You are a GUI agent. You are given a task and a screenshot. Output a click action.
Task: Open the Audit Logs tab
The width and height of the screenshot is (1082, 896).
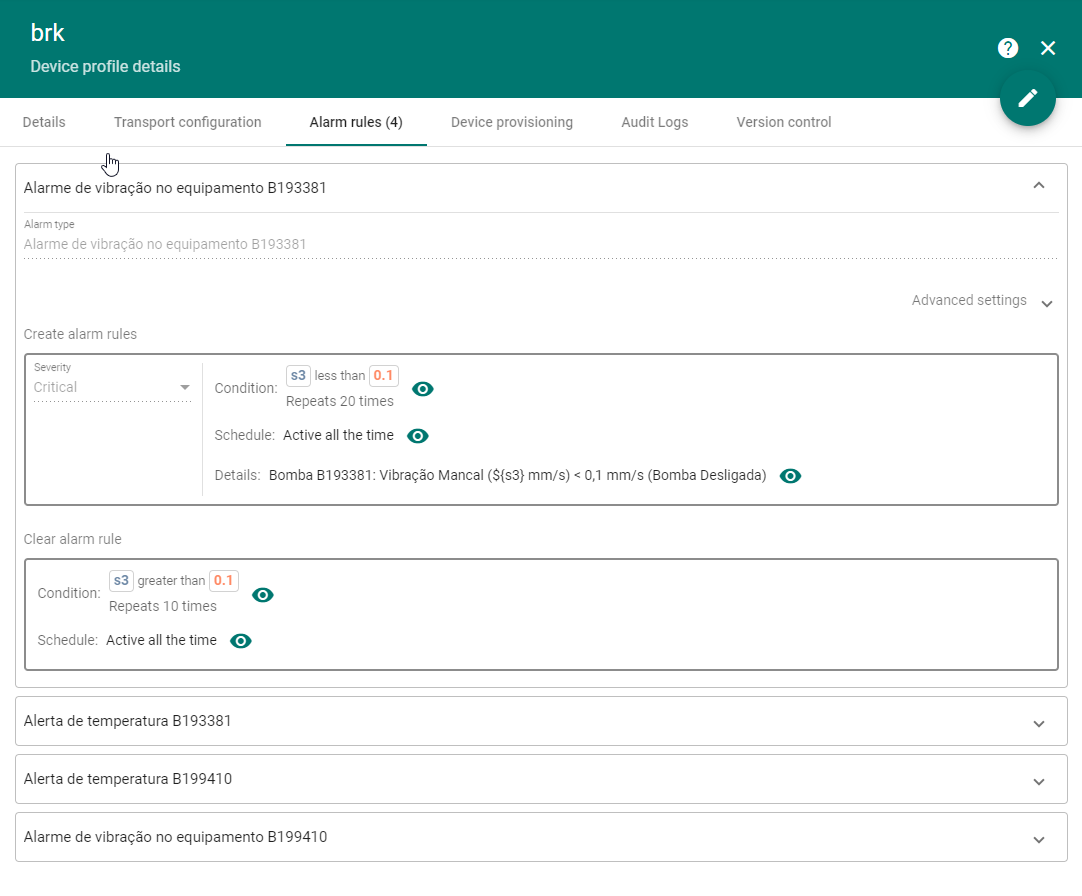pyautogui.click(x=654, y=121)
